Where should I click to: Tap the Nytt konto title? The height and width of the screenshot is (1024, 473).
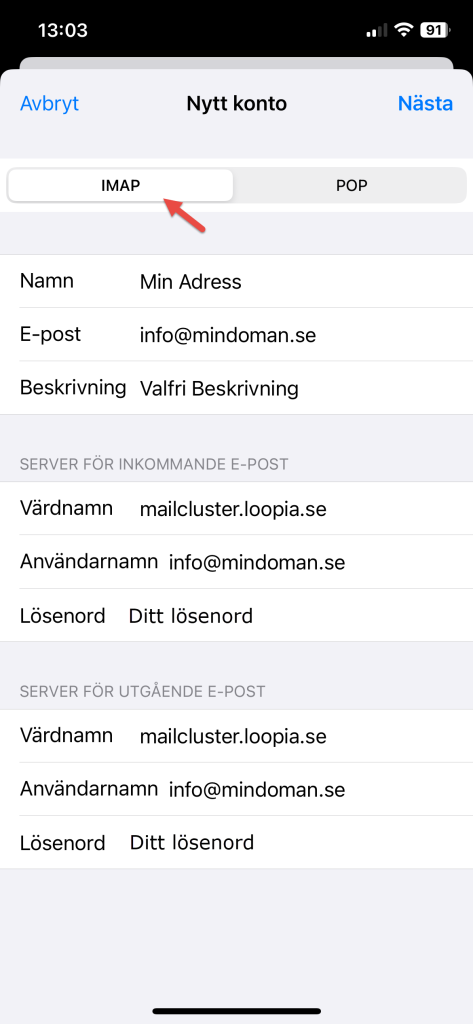[236, 103]
